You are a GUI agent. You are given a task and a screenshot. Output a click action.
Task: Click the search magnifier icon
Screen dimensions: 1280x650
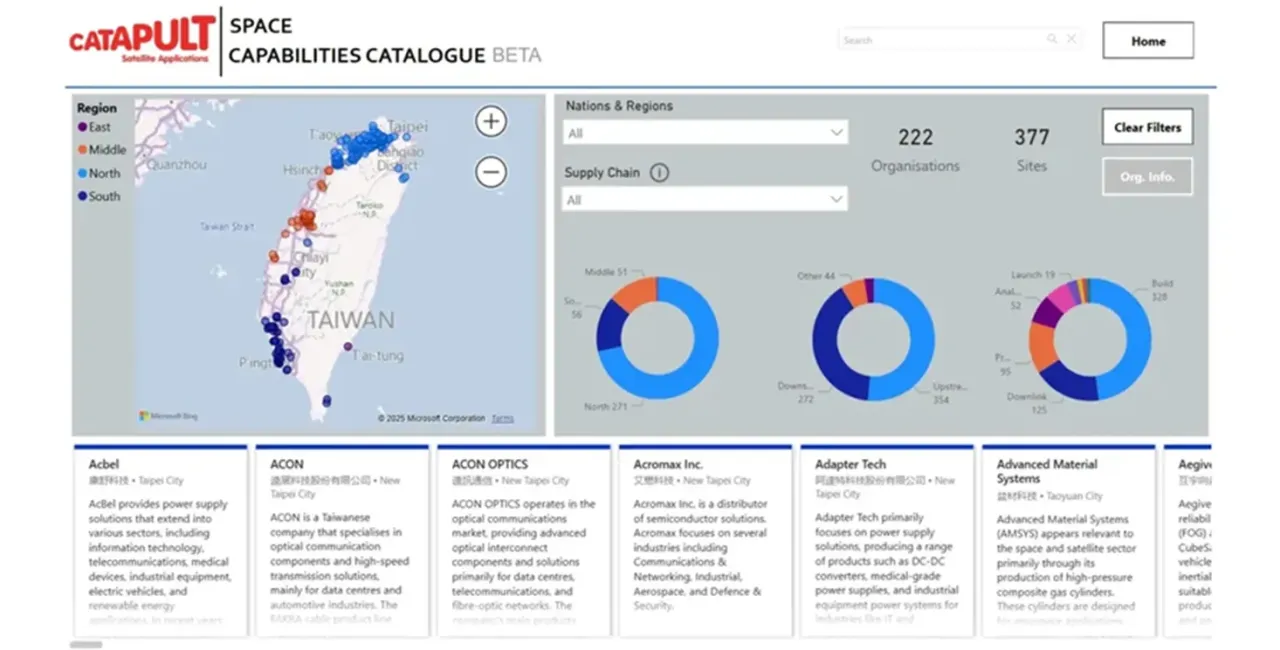point(1052,40)
